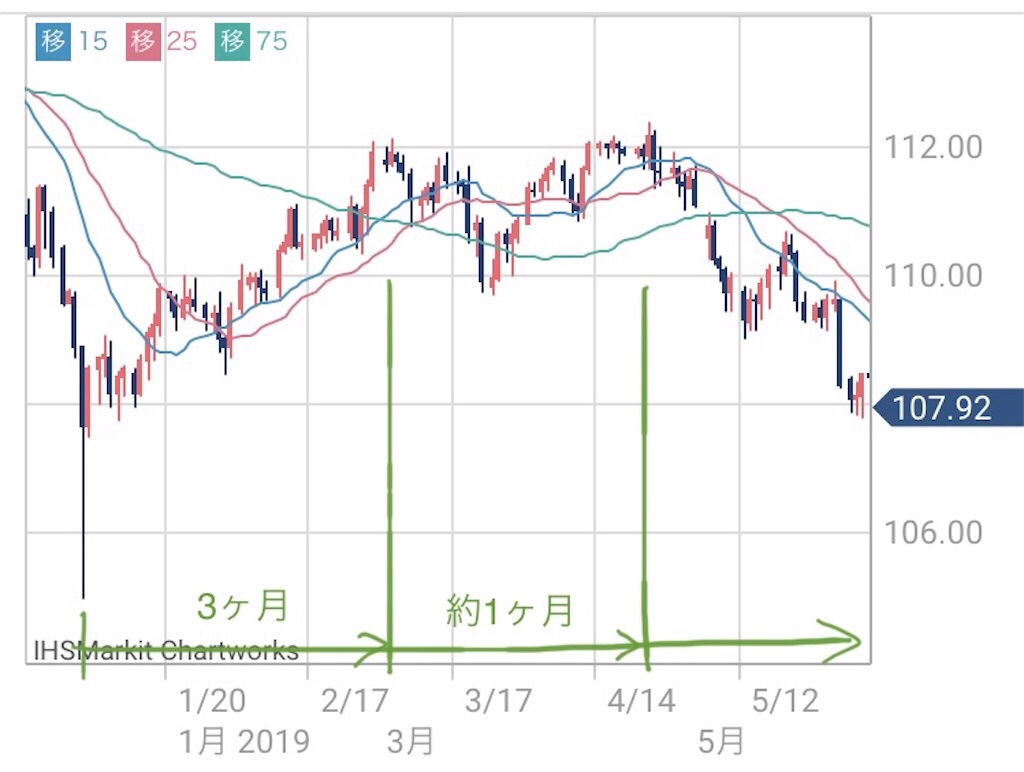Click the 約1ヶ月 green annotation text

[x=510, y=611]
